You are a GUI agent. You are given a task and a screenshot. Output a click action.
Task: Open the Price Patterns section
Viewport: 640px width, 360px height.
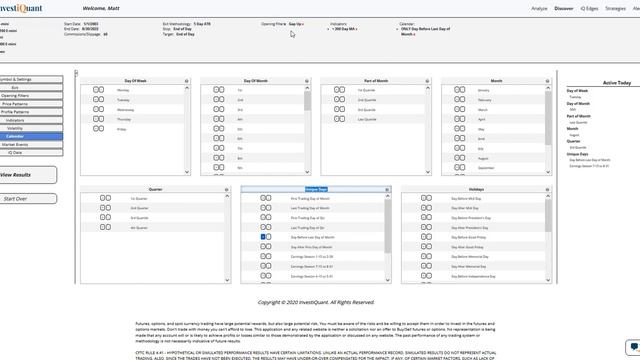pos(31,104)
